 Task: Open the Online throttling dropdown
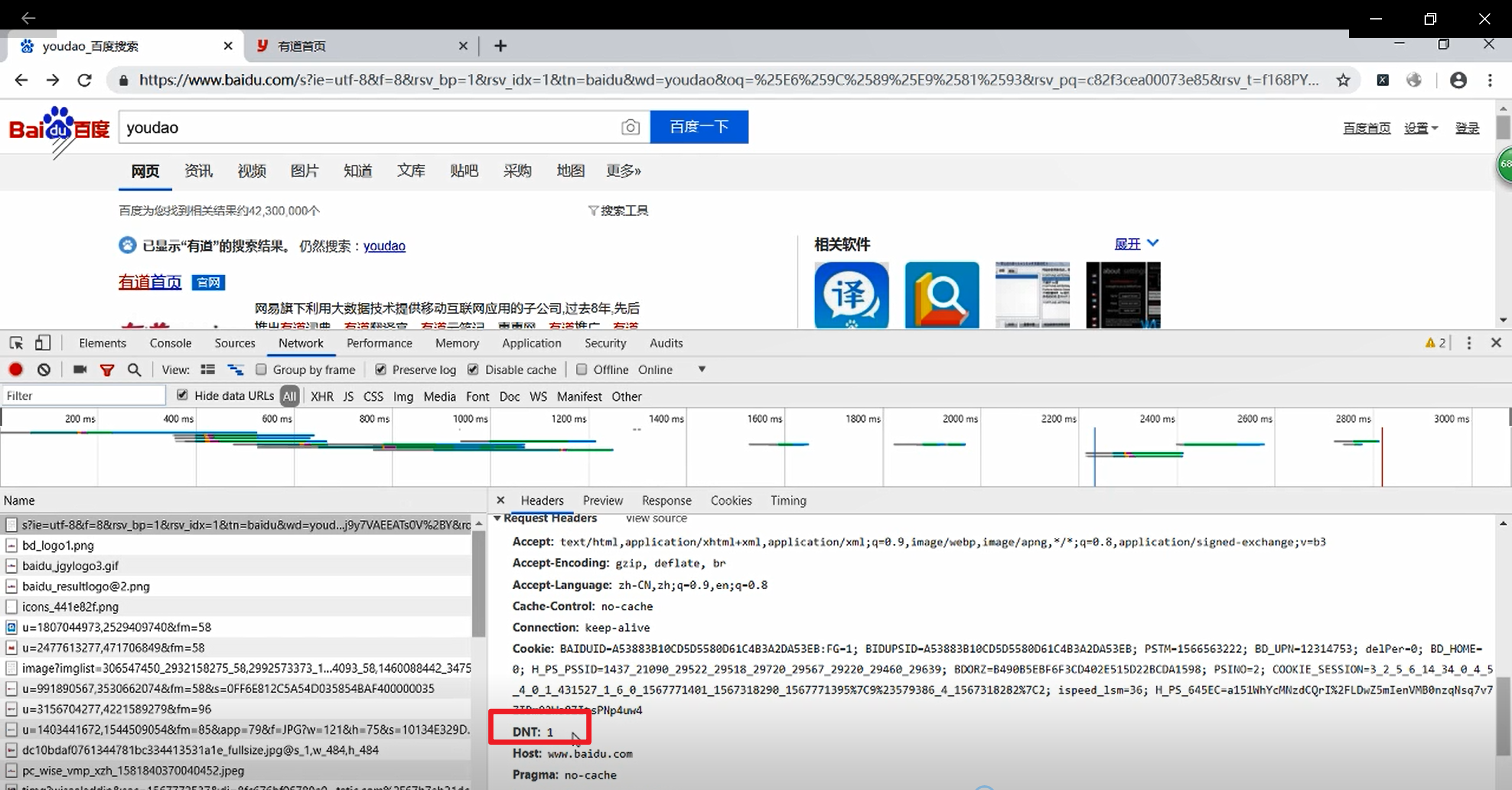672,370
